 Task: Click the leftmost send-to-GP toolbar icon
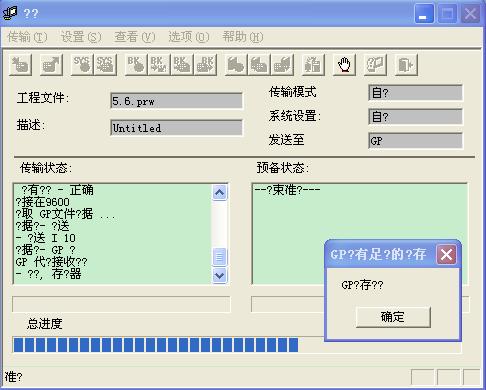(x=20, y=64)
